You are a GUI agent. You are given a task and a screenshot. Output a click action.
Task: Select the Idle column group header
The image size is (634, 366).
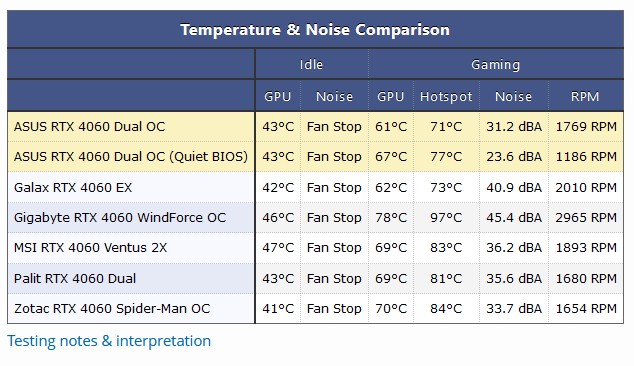[x=311, y=65]
